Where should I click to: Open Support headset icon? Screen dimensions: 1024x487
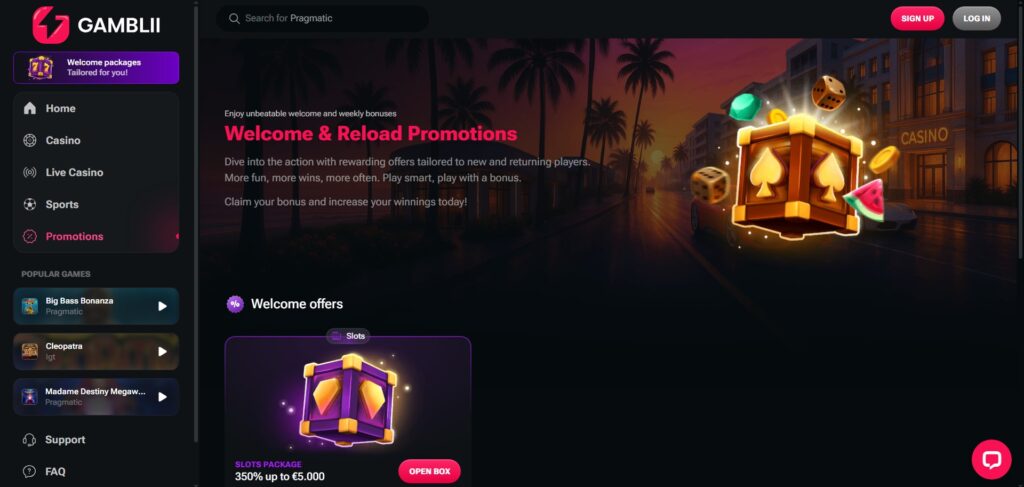(29, 439)
